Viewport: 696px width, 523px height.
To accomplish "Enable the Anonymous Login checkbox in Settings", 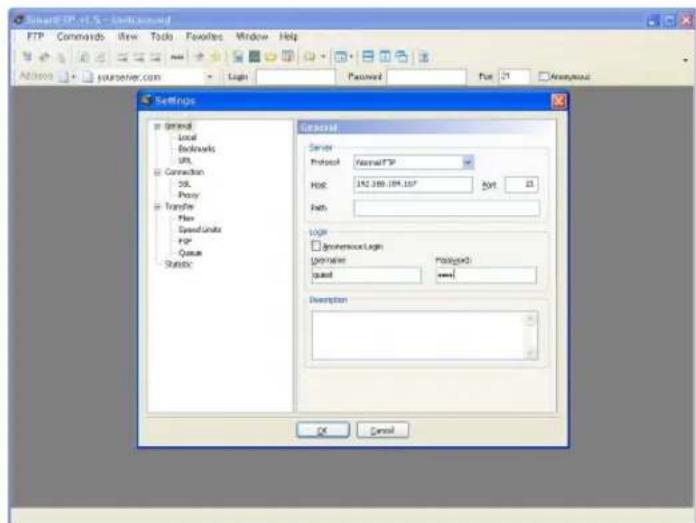I will click(x=316, y=246).
